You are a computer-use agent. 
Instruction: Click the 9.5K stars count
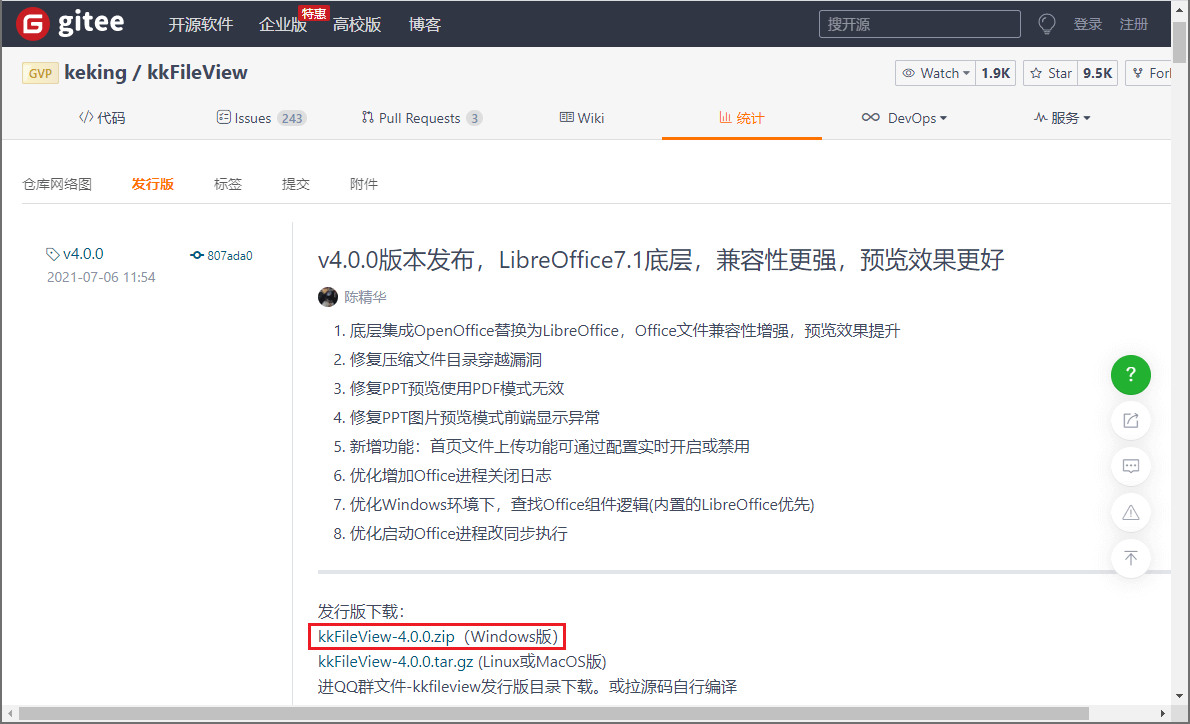click(1097, 73)
